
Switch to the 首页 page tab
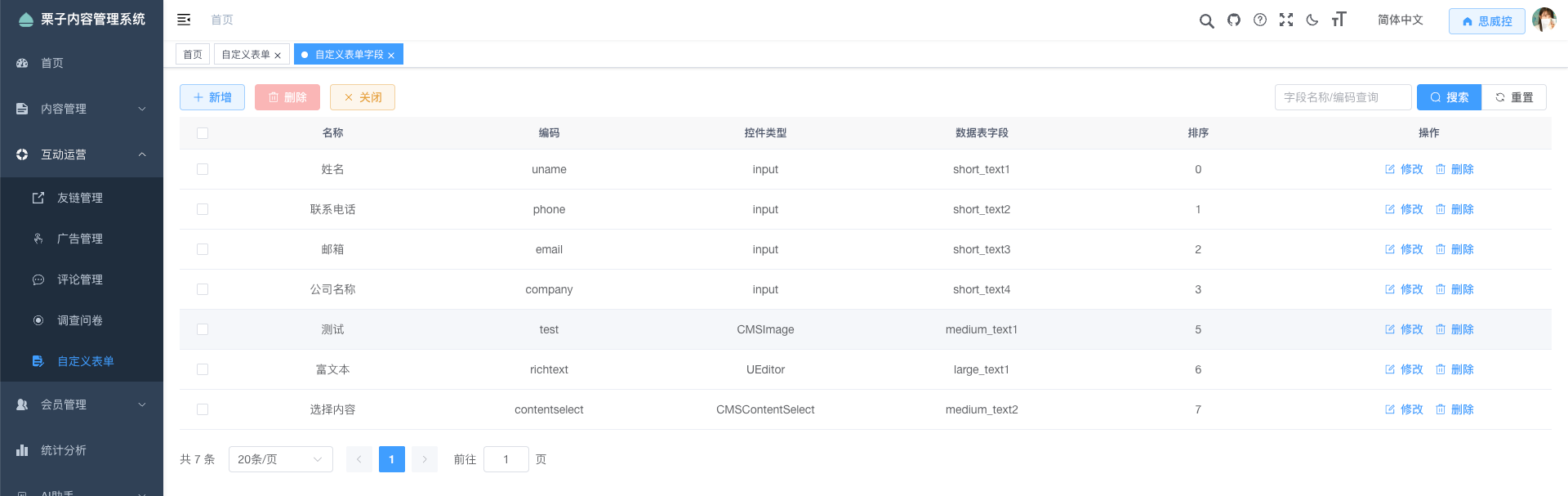click(x=193, y=55)
